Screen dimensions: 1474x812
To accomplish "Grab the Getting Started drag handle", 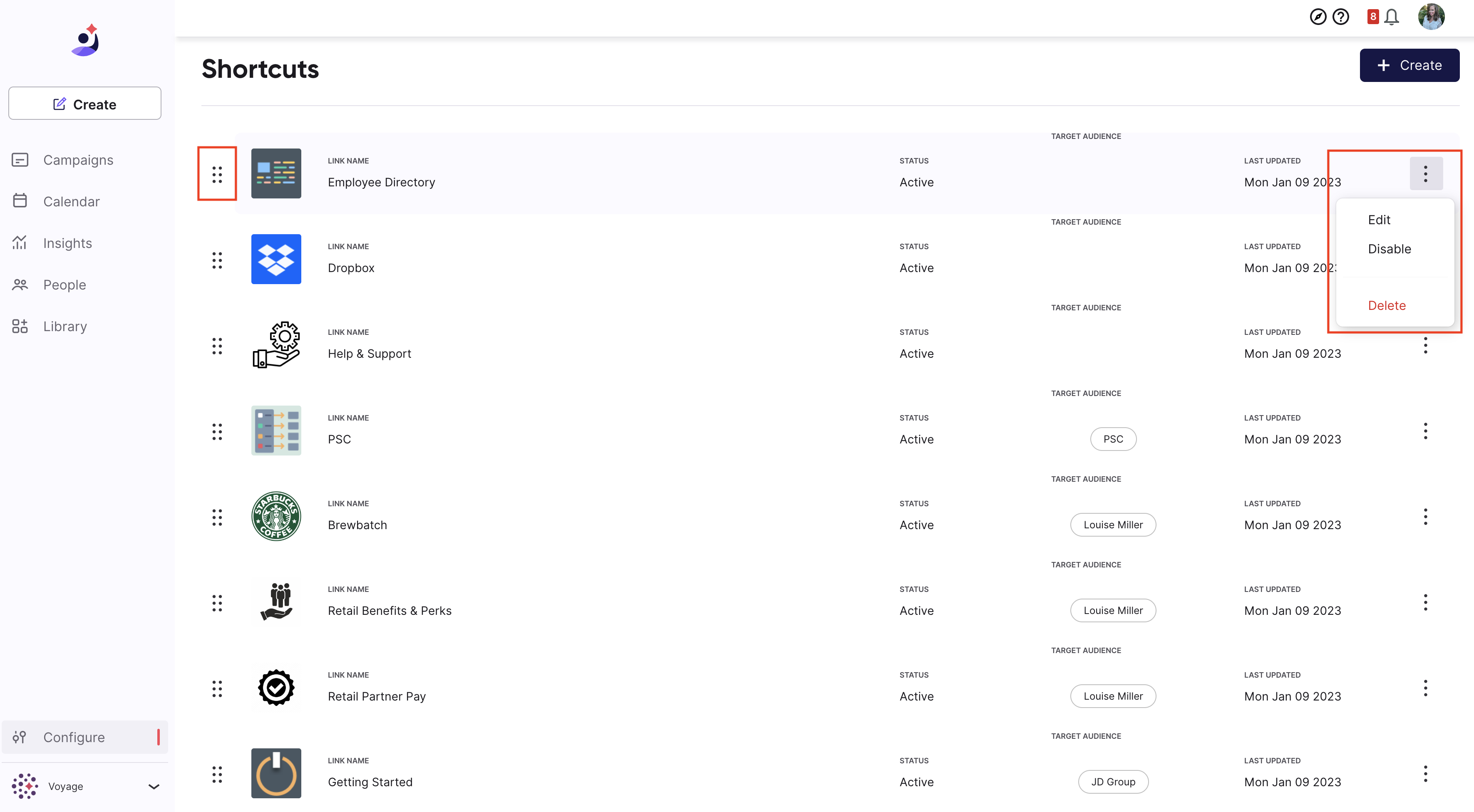I will 217,775.
